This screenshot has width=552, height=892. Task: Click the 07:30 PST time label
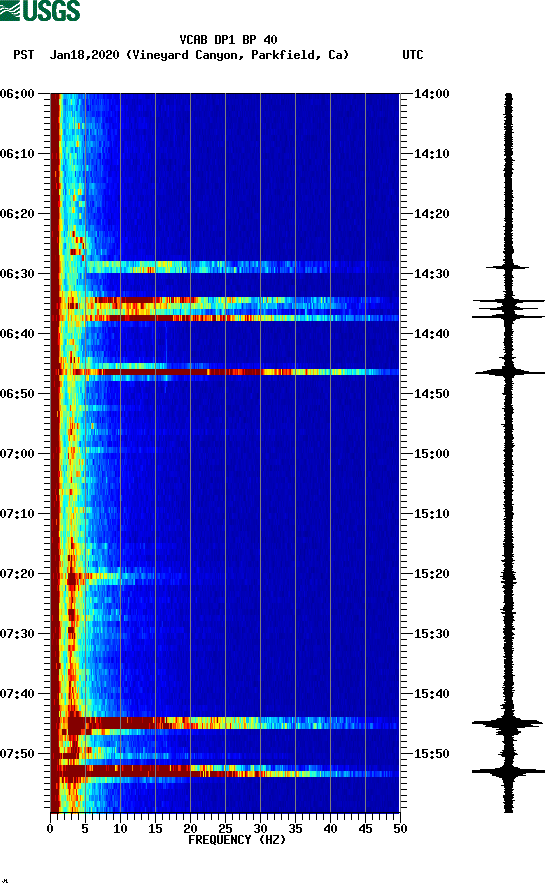tap(17, 634)
